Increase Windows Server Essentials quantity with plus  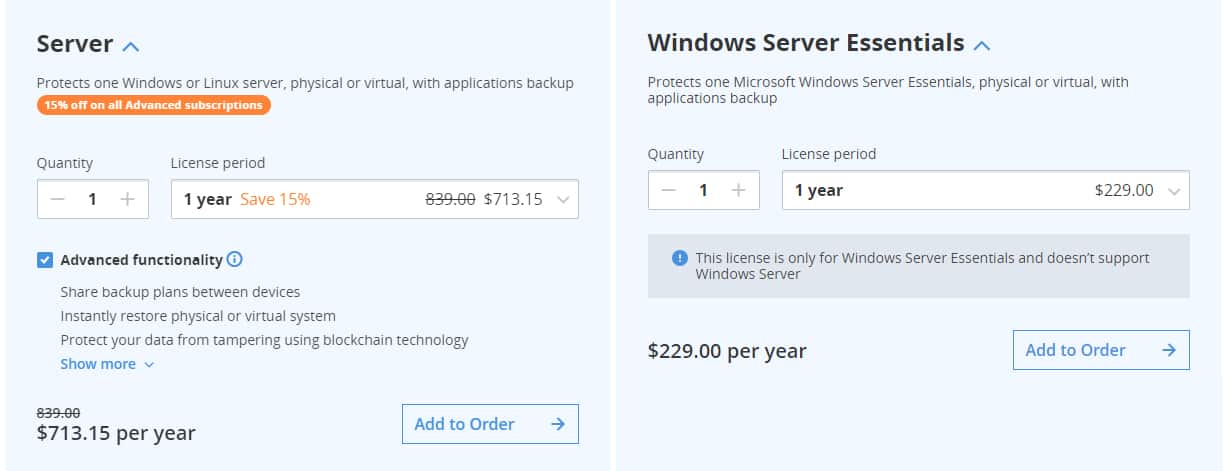[738, 190]
